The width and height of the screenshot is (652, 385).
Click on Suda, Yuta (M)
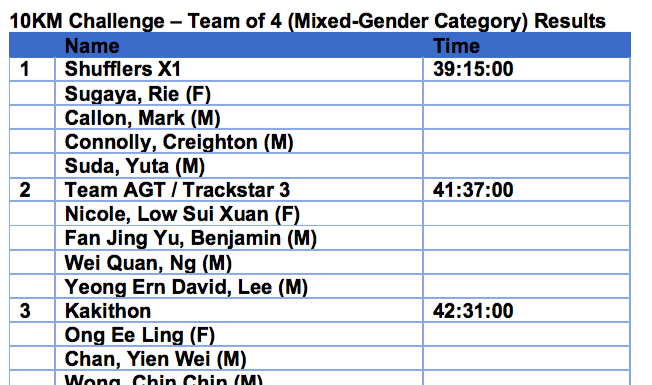pos(135,166)
